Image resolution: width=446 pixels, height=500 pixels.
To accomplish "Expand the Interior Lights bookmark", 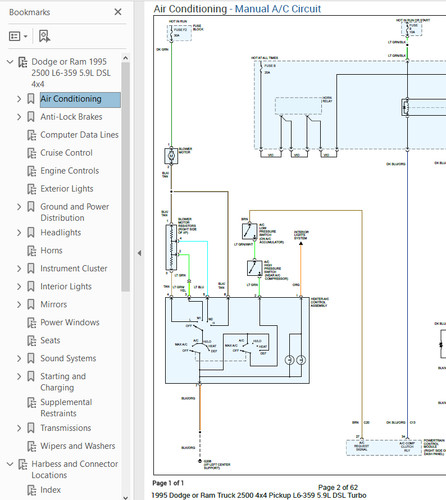I will pos(19,287).
